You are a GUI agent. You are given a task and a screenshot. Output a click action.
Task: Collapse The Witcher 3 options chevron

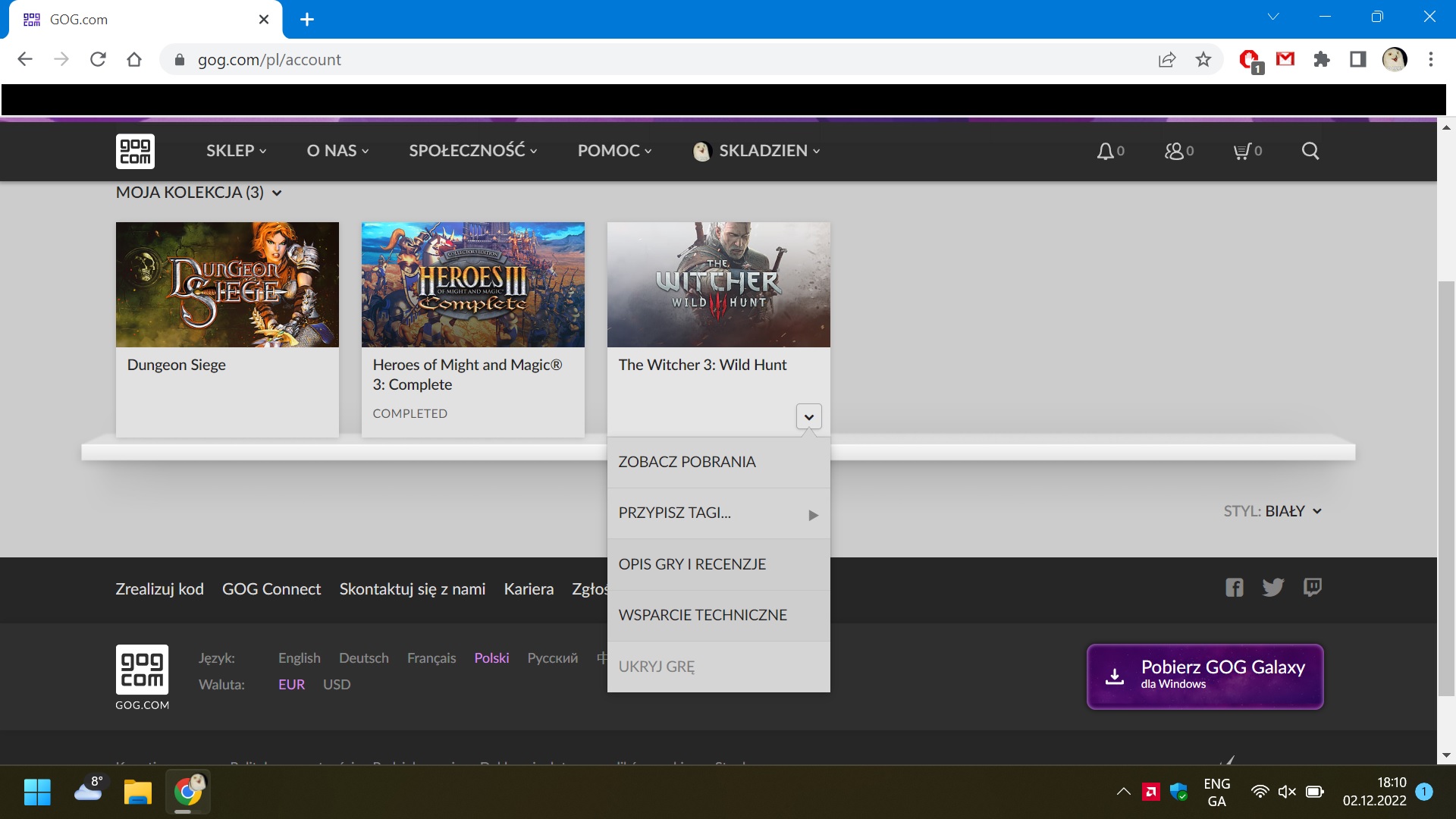[809, 417]
